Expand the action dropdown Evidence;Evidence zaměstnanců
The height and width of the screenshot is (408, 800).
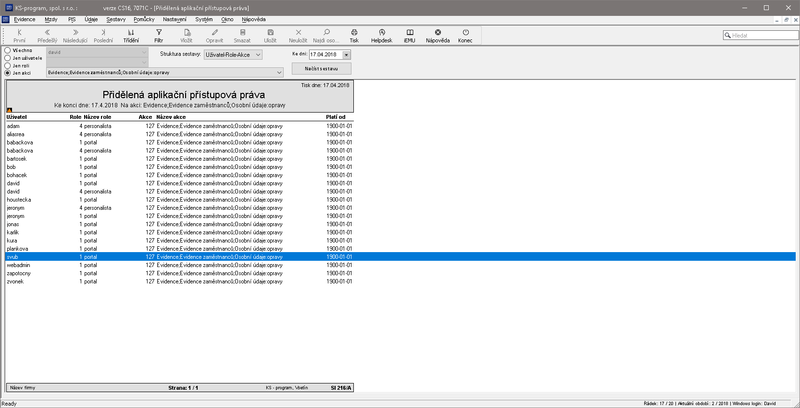click(x=279, y=73)
